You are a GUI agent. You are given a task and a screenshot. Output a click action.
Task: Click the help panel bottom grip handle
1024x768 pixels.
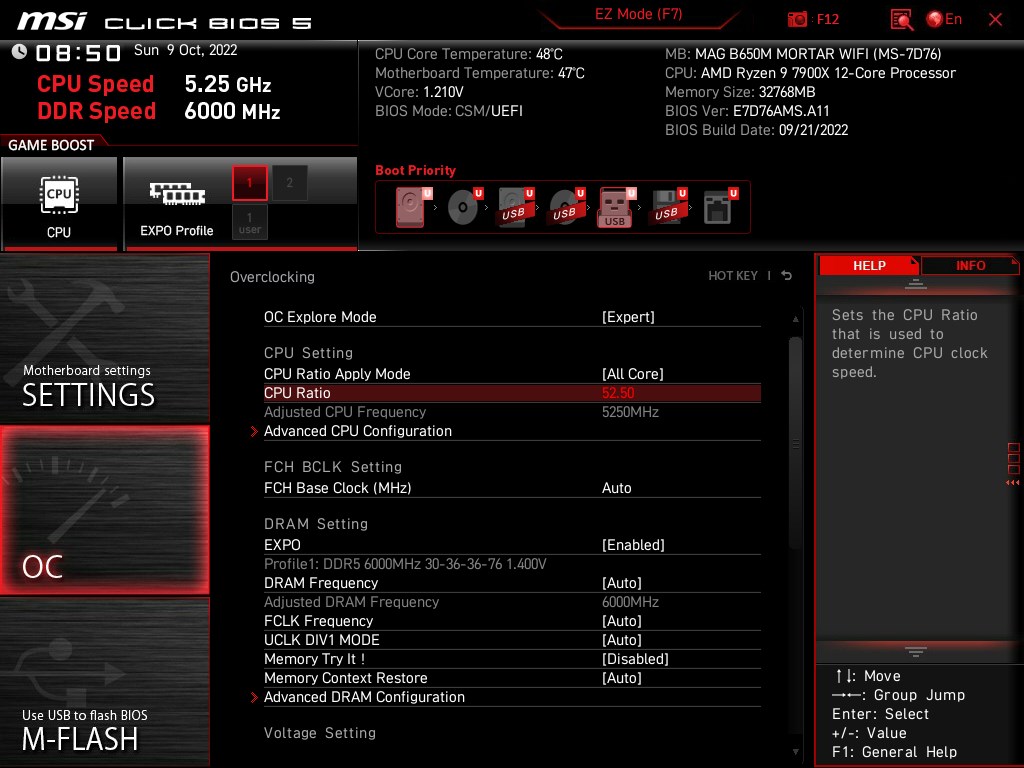[x=916, y=651]
